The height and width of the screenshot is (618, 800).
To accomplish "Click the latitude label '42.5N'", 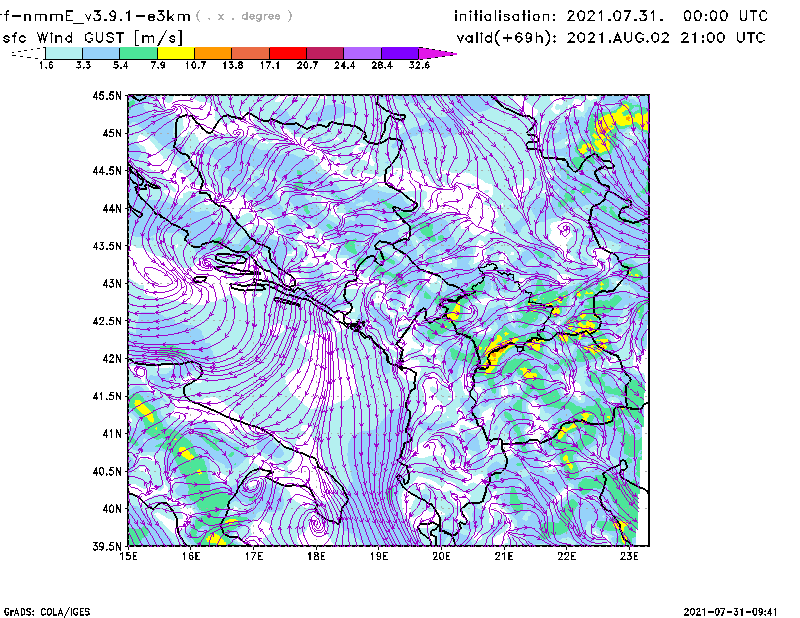I will [x=107, y=321].
